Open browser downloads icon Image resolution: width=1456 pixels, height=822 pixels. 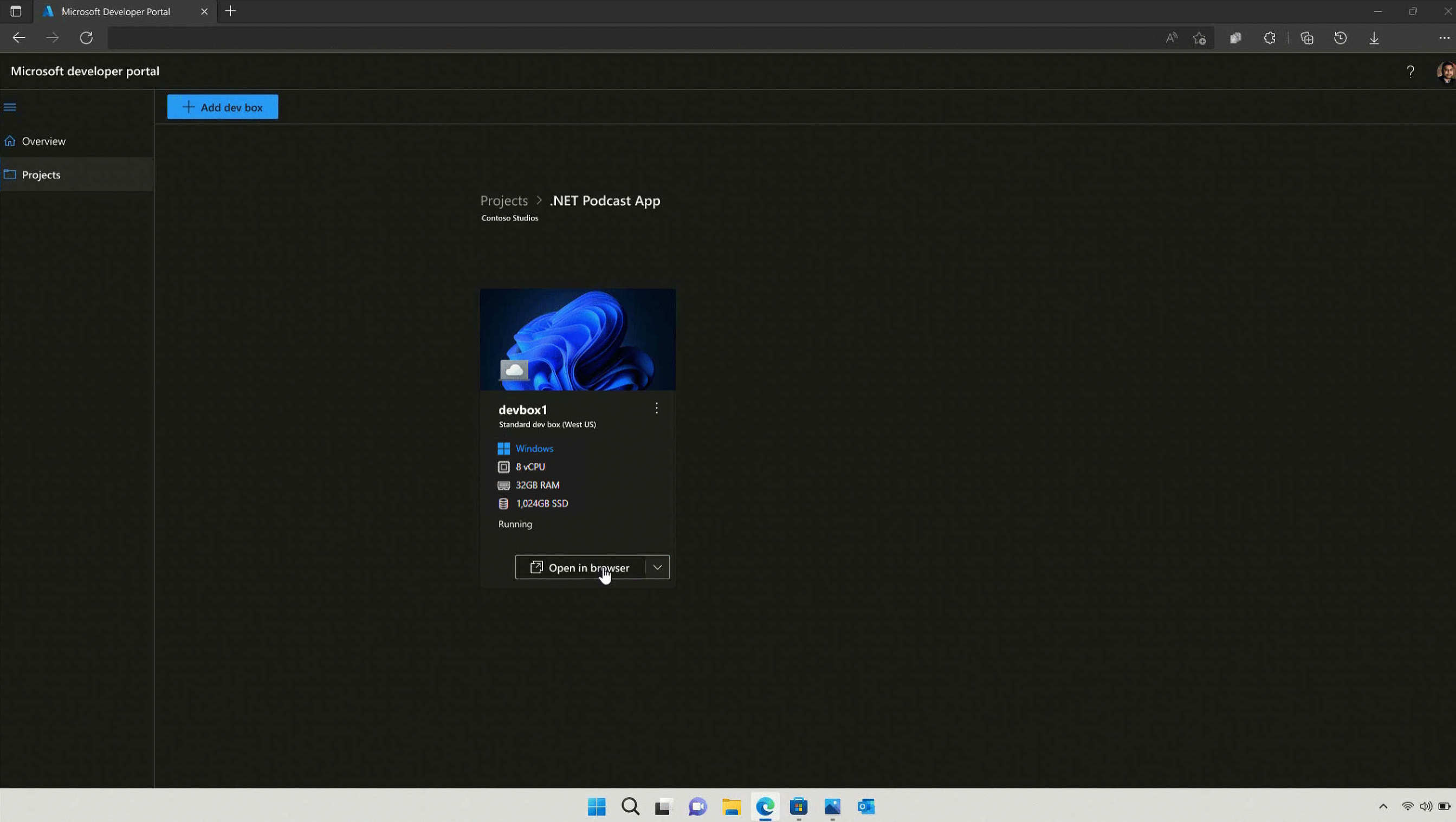tap(1374, 38)
